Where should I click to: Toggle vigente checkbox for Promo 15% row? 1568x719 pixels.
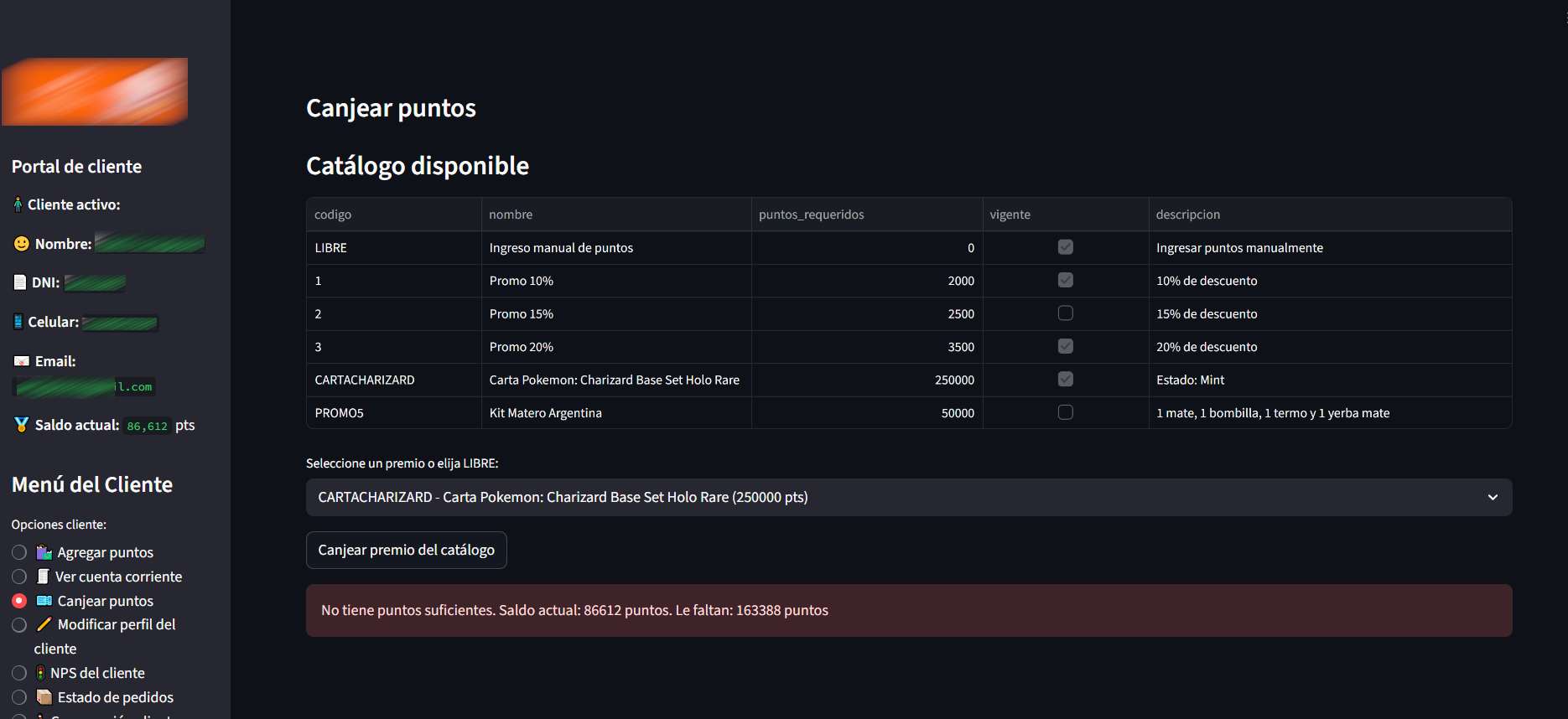(x=1065, y=313)
